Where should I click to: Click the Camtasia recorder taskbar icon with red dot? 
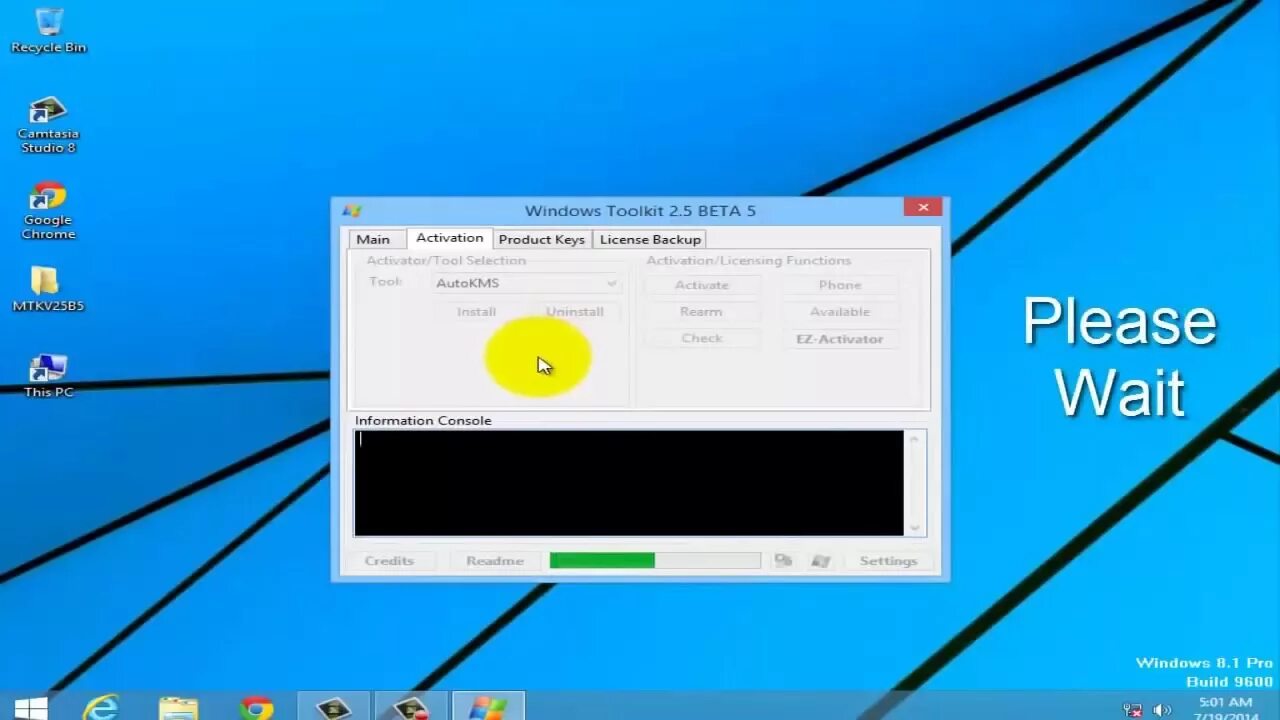tap(411, 707)
